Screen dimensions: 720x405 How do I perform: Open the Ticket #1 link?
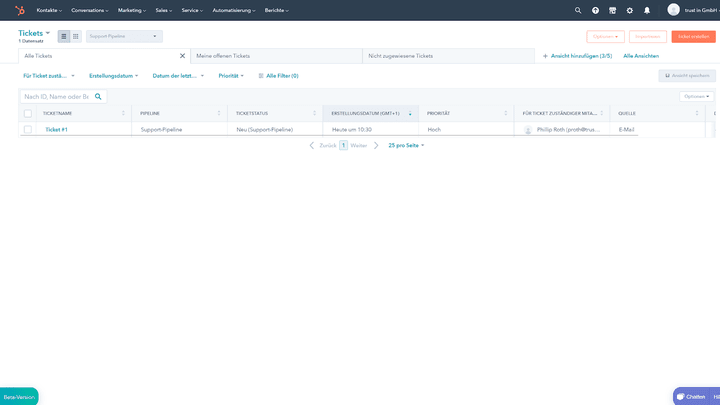click(56, 129)
